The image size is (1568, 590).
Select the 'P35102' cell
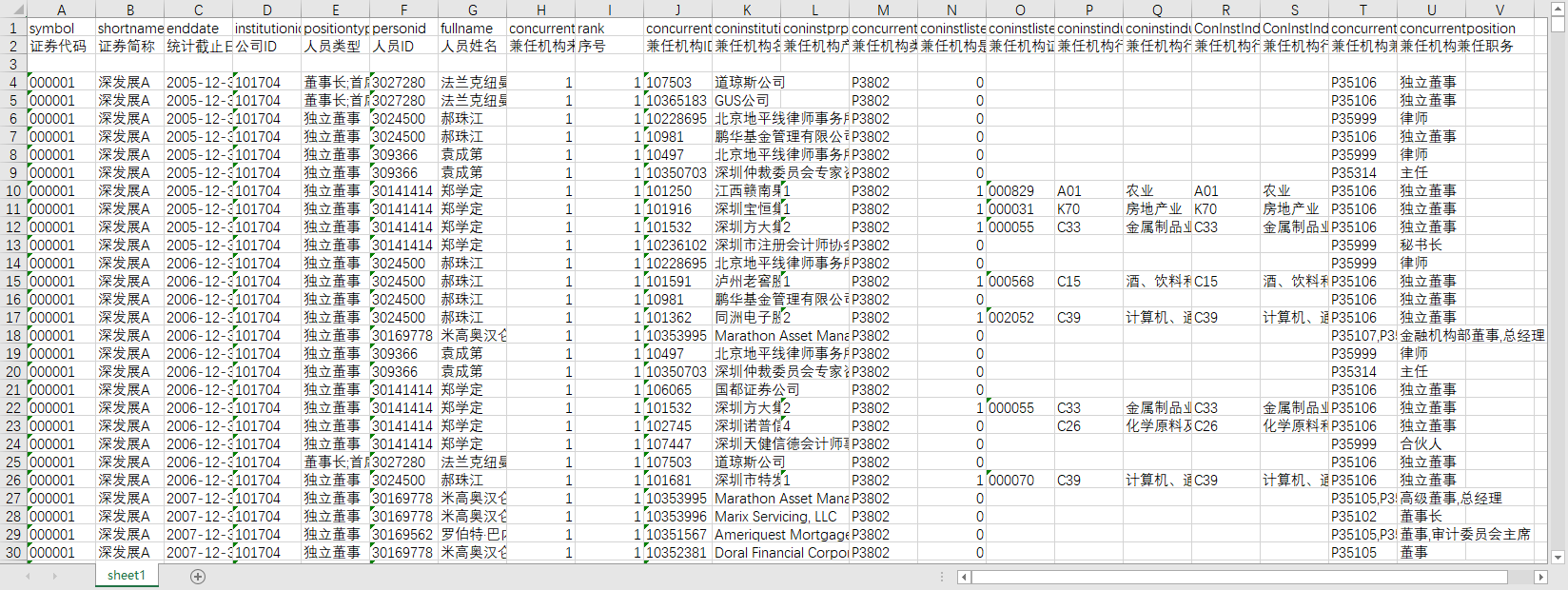1363,516
